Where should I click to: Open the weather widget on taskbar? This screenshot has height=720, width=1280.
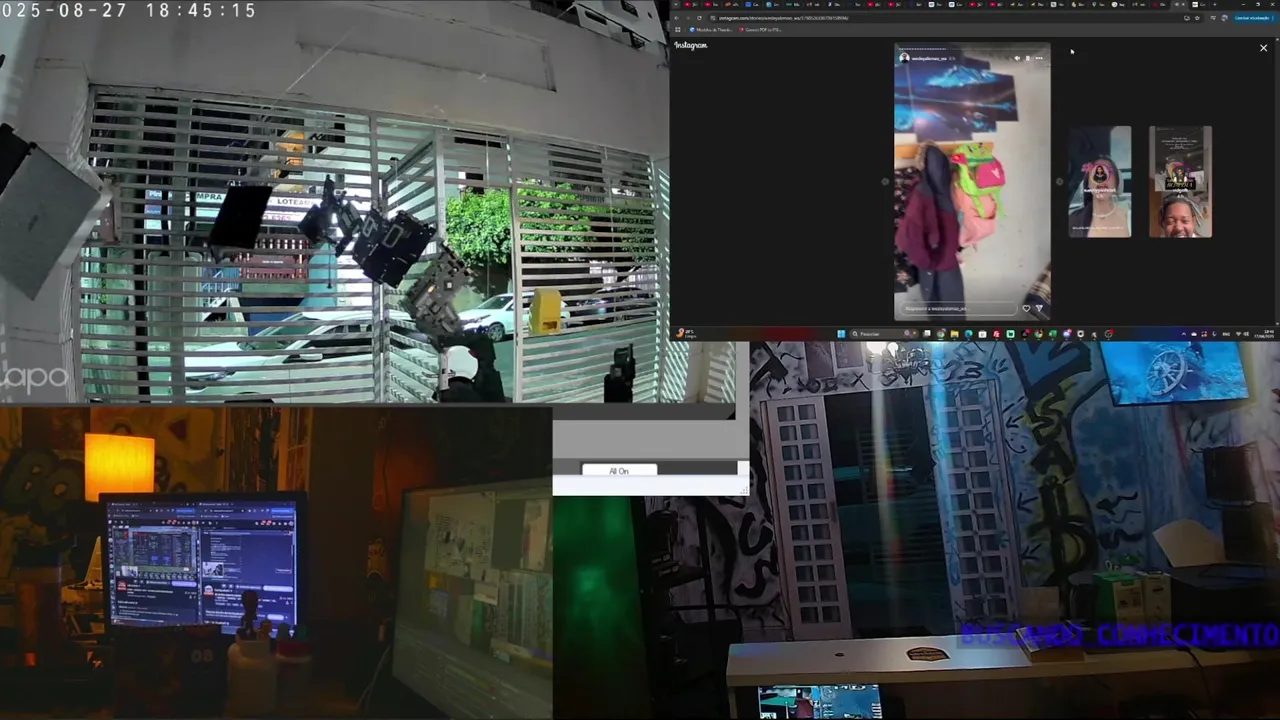point(685,334)
